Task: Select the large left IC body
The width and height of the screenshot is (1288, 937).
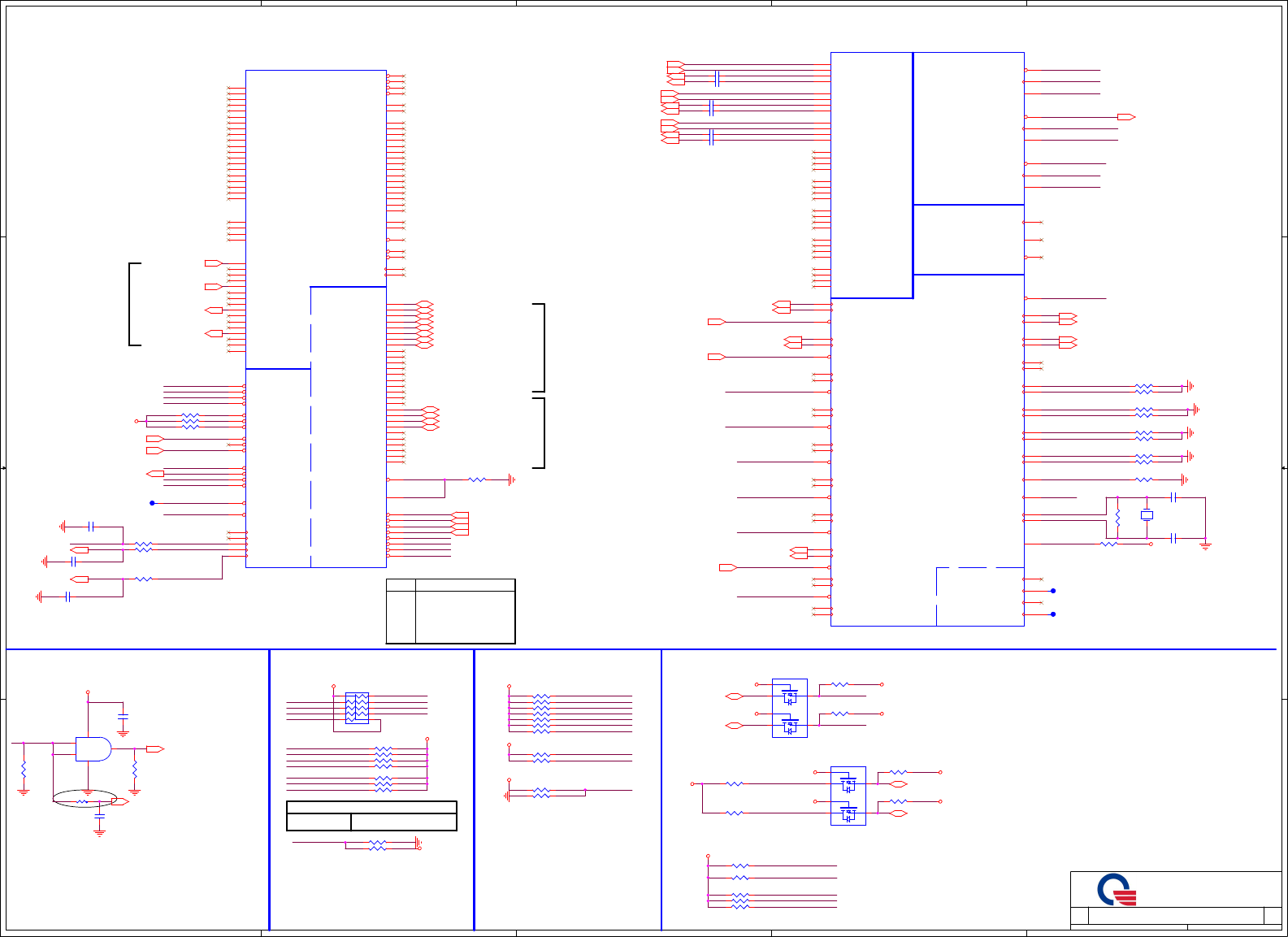Action: [315, 319]
